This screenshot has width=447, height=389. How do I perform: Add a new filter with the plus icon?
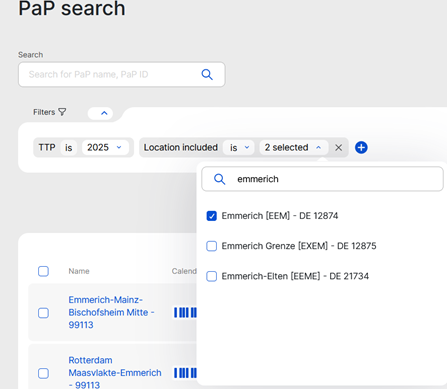[x=361, y=147]
